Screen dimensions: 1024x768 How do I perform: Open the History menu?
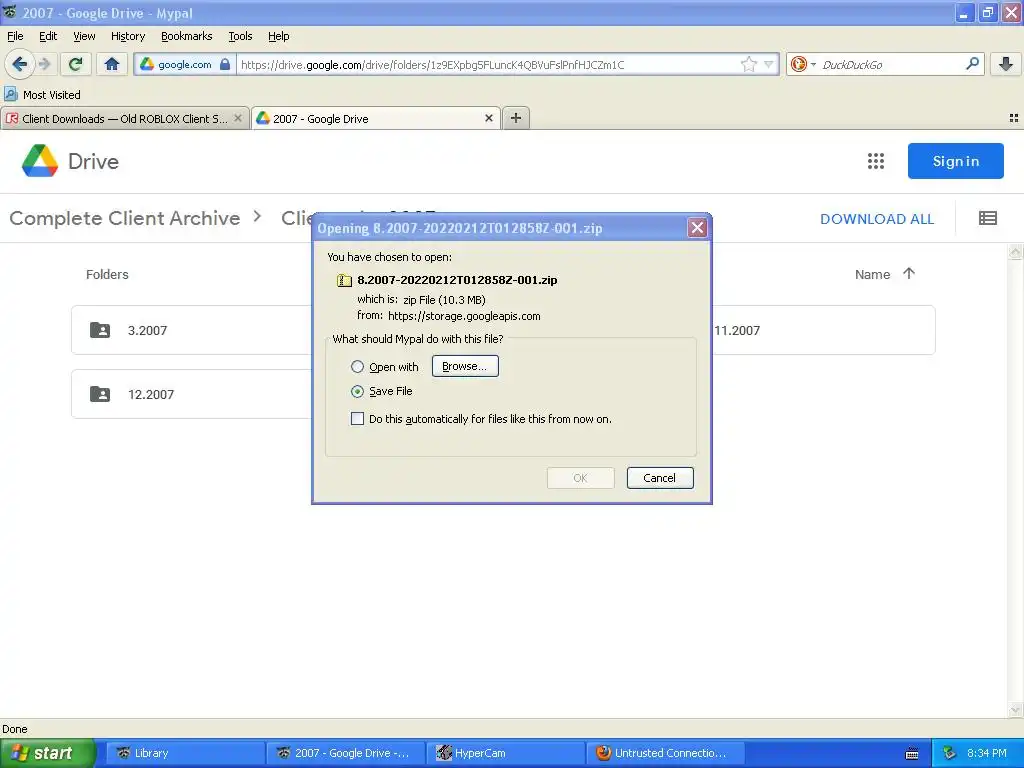[x=127, y=36]
